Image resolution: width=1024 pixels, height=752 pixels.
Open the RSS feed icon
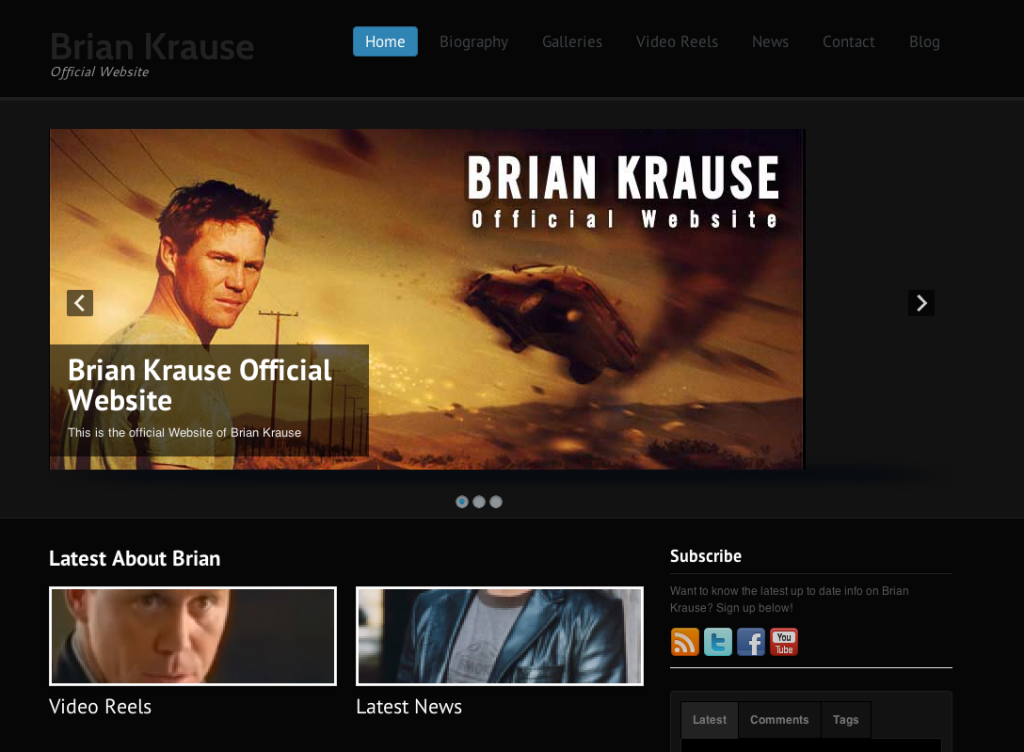684,642
